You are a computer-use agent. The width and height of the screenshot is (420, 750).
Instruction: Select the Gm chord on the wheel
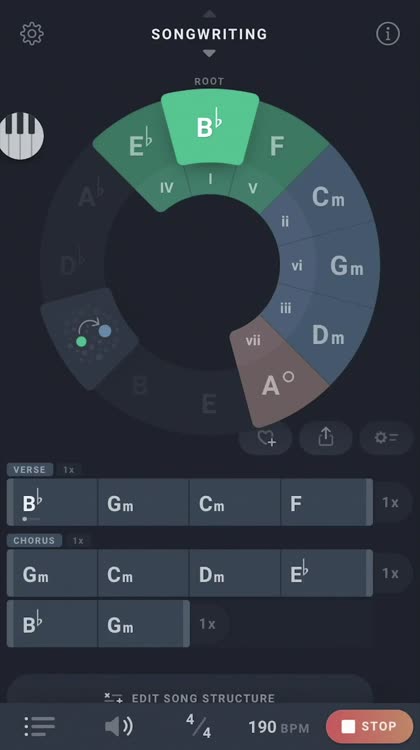click(x=346, y=266)
